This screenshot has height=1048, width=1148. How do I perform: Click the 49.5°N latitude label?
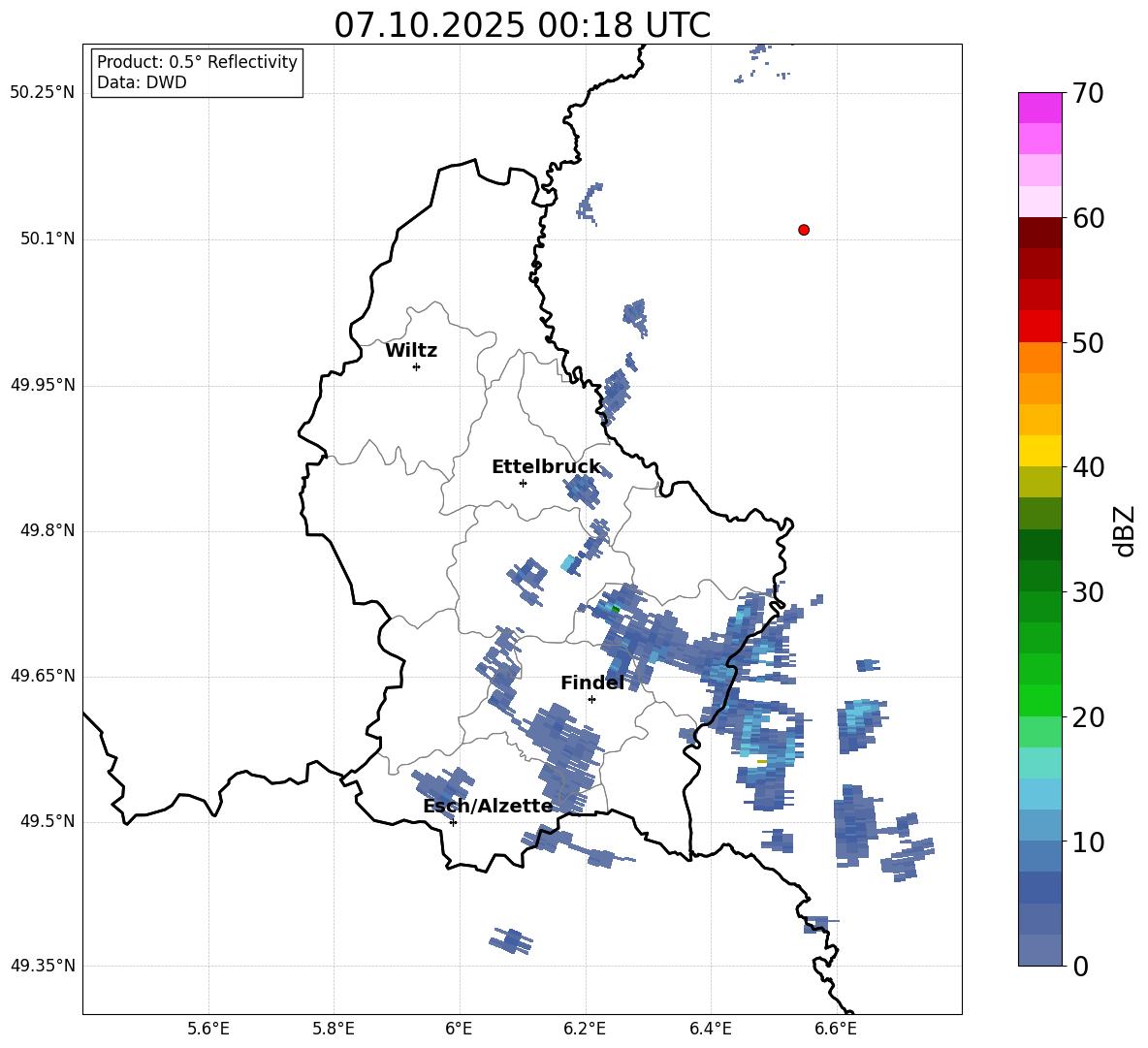tap(48, 821)
